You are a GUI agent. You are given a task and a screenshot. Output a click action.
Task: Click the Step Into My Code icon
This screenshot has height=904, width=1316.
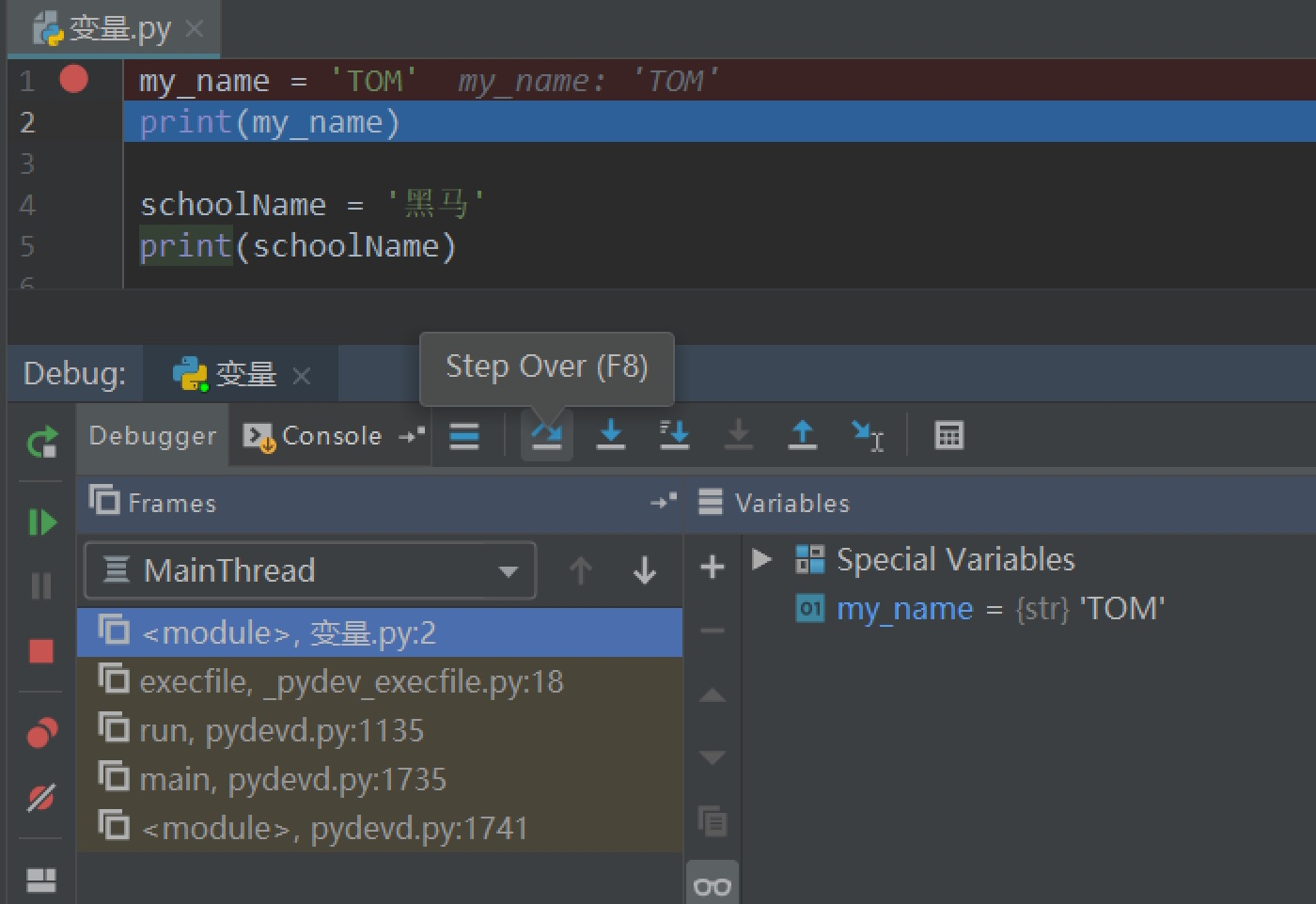[x=674, y=435]
